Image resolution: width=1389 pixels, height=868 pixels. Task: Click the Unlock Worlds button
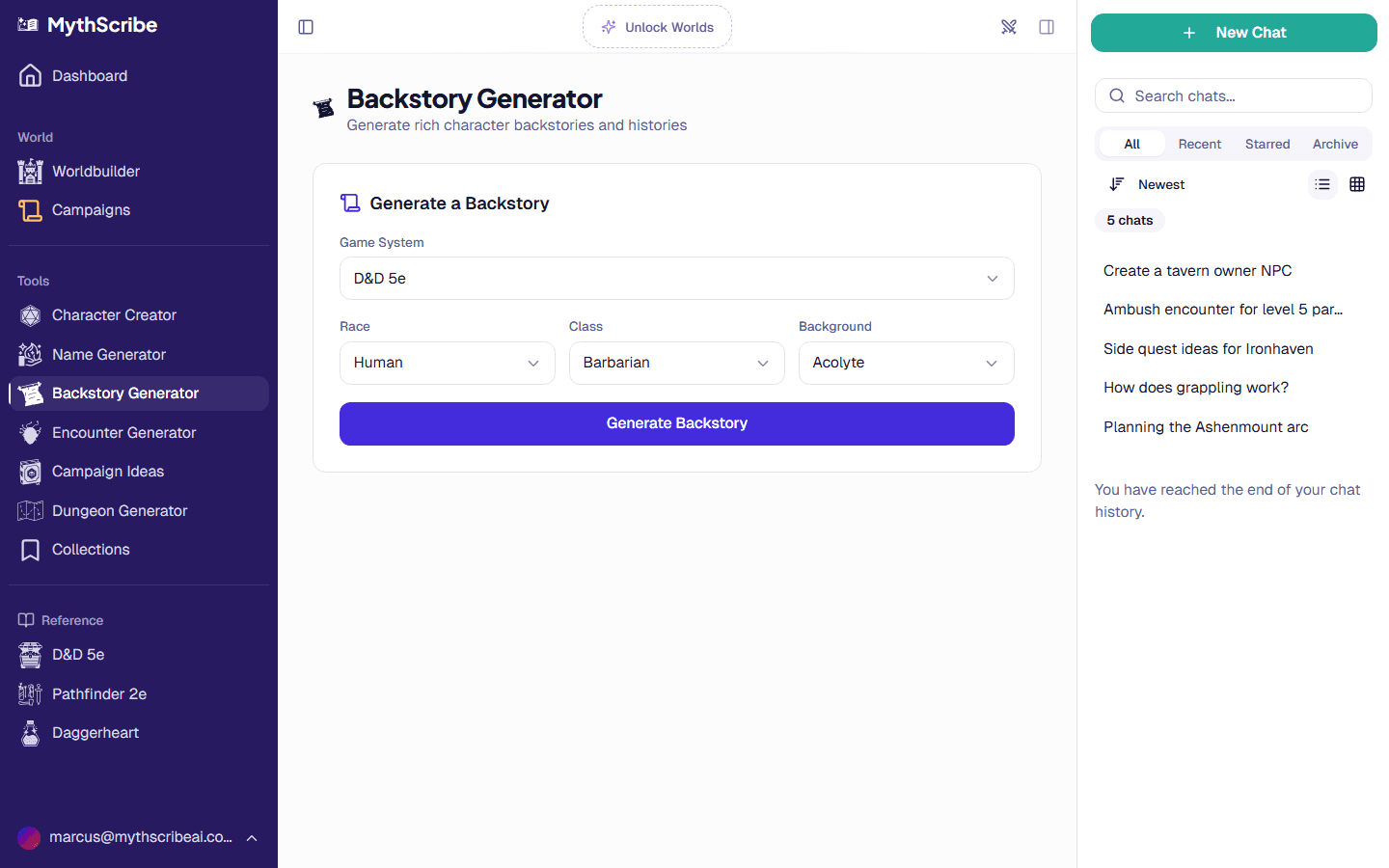coord(657,27)
